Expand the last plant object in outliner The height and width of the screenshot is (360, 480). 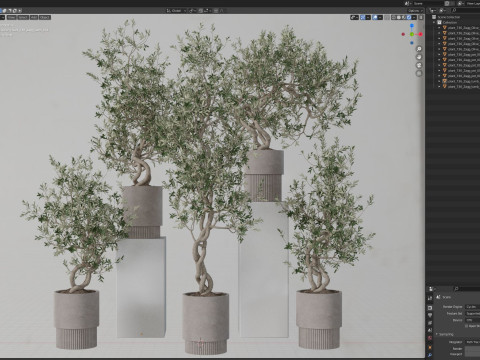439,87
